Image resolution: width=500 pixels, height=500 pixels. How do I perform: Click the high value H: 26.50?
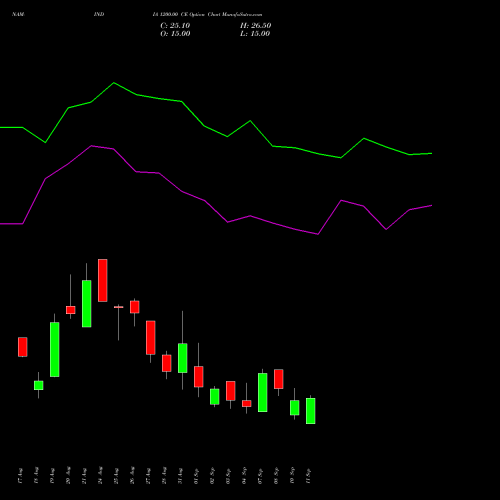[x=256, y=26]
